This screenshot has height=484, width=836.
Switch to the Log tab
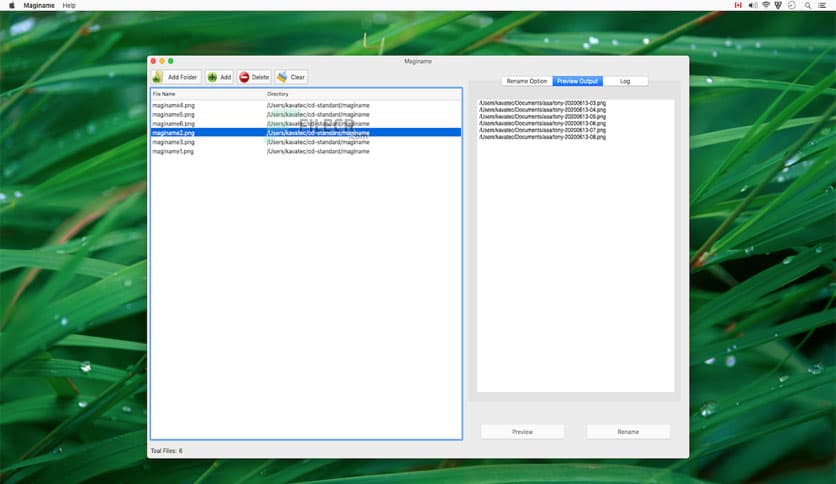[x=625, y=81]
